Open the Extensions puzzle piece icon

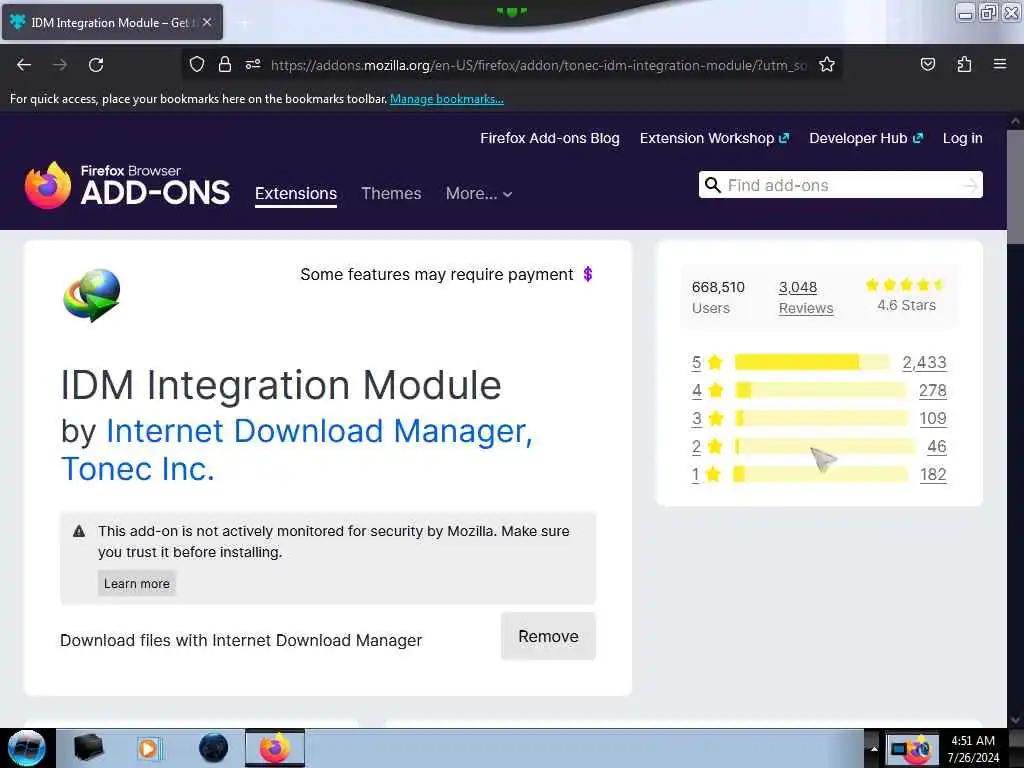(x=964, y=64)
